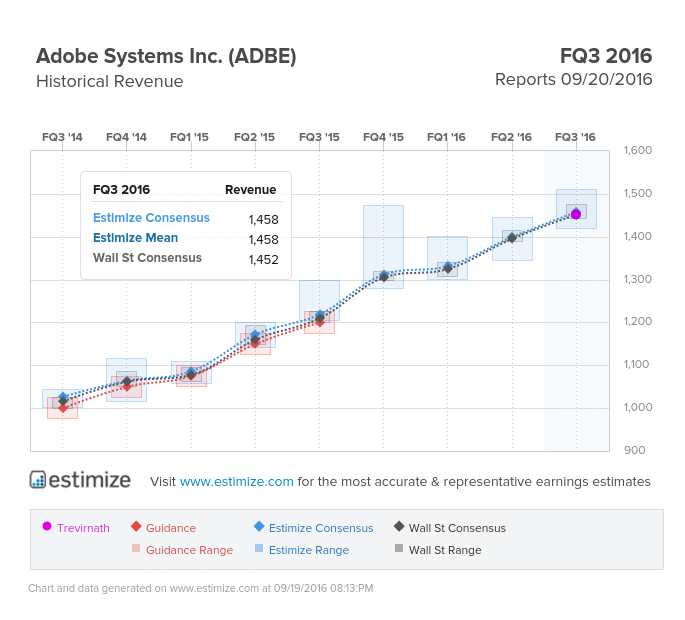The width and height of the screenshot is (685, 620).
Task: Click the red Guidance diamond at FQ2 '15
Action: pos(256,345)
